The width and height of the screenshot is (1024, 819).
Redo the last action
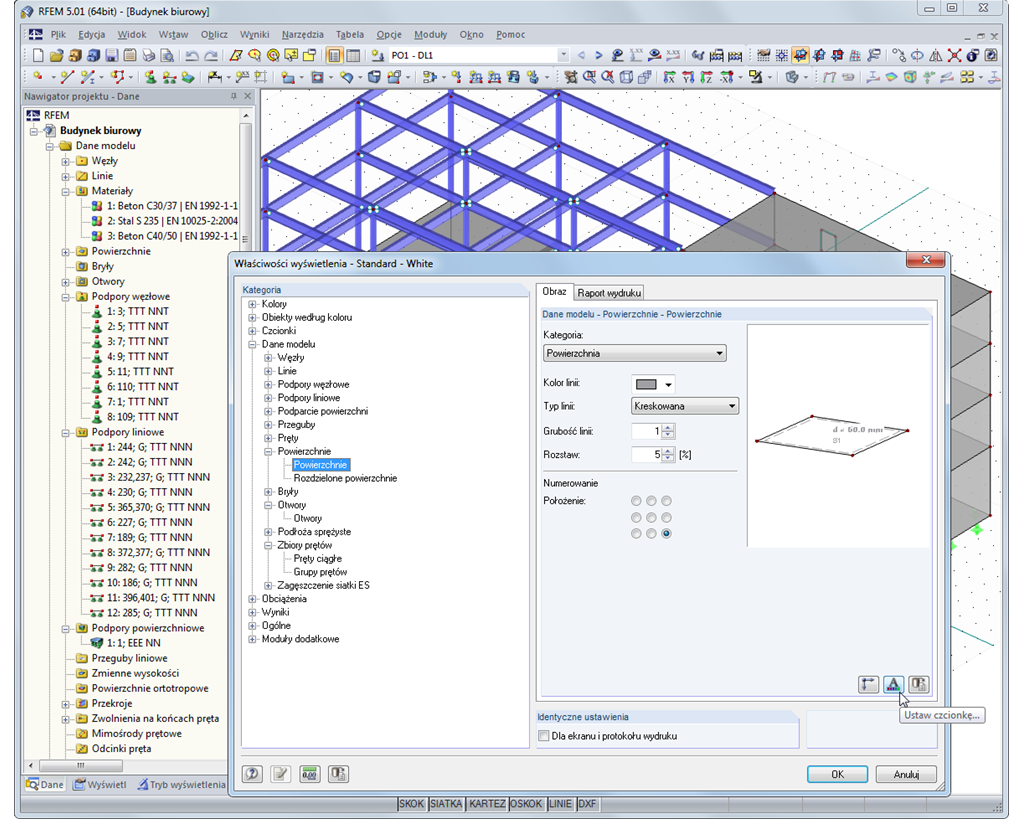coord(210,56)
